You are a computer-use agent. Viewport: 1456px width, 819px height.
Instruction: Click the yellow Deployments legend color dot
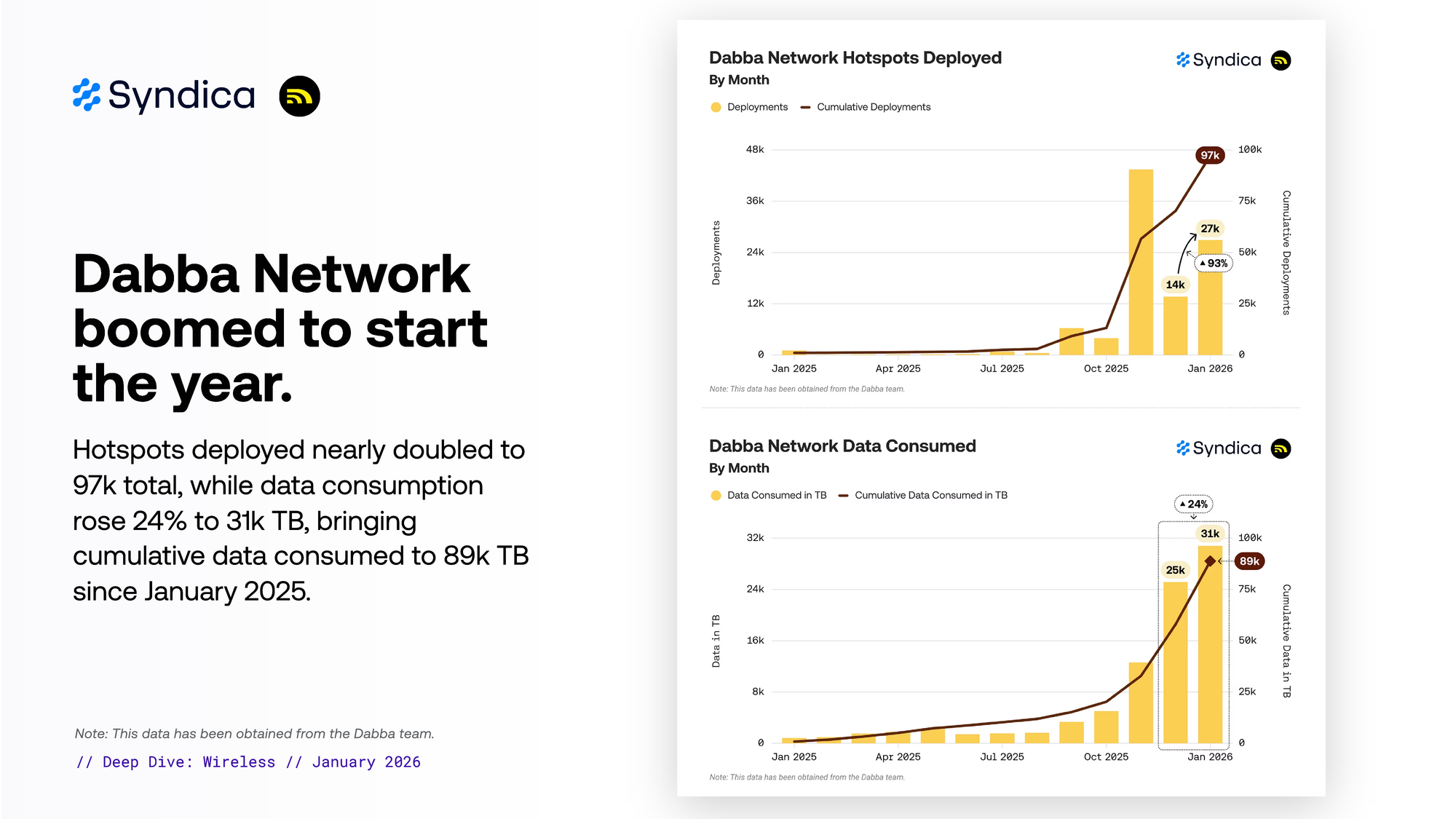716,107
